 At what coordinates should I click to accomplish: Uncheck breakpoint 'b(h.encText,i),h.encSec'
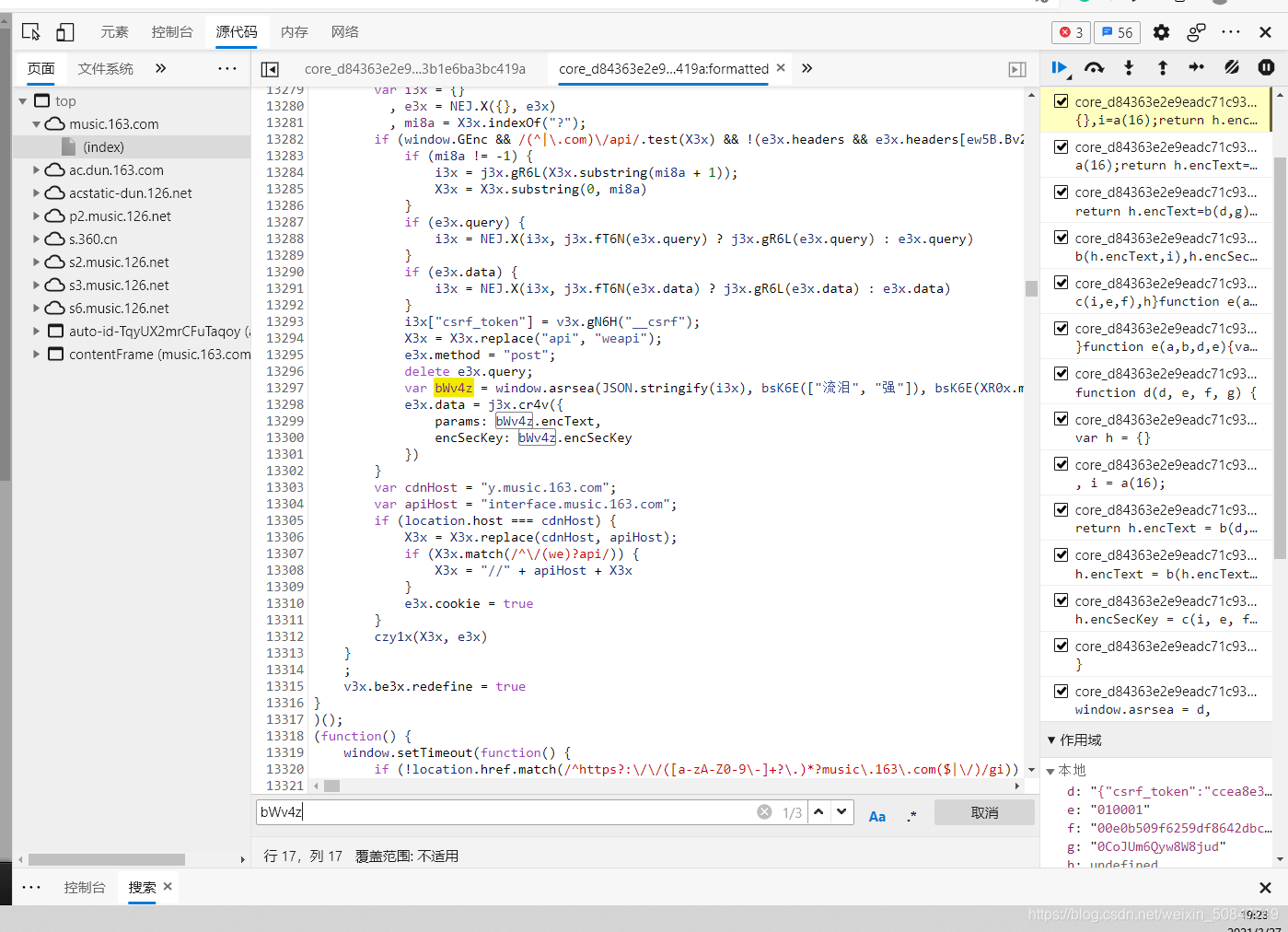[1062, 238]
